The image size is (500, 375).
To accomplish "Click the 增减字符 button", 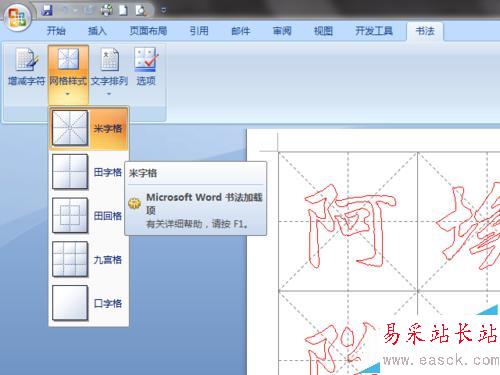I will 26,67.
